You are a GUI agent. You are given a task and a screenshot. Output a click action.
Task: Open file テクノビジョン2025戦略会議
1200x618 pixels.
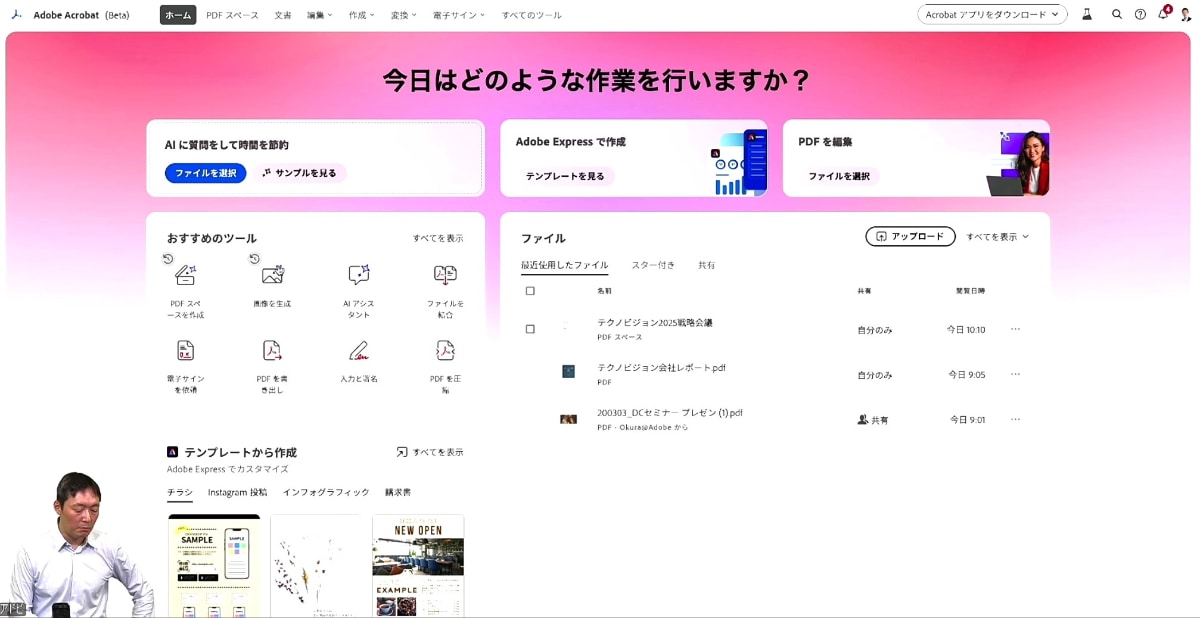655,323
